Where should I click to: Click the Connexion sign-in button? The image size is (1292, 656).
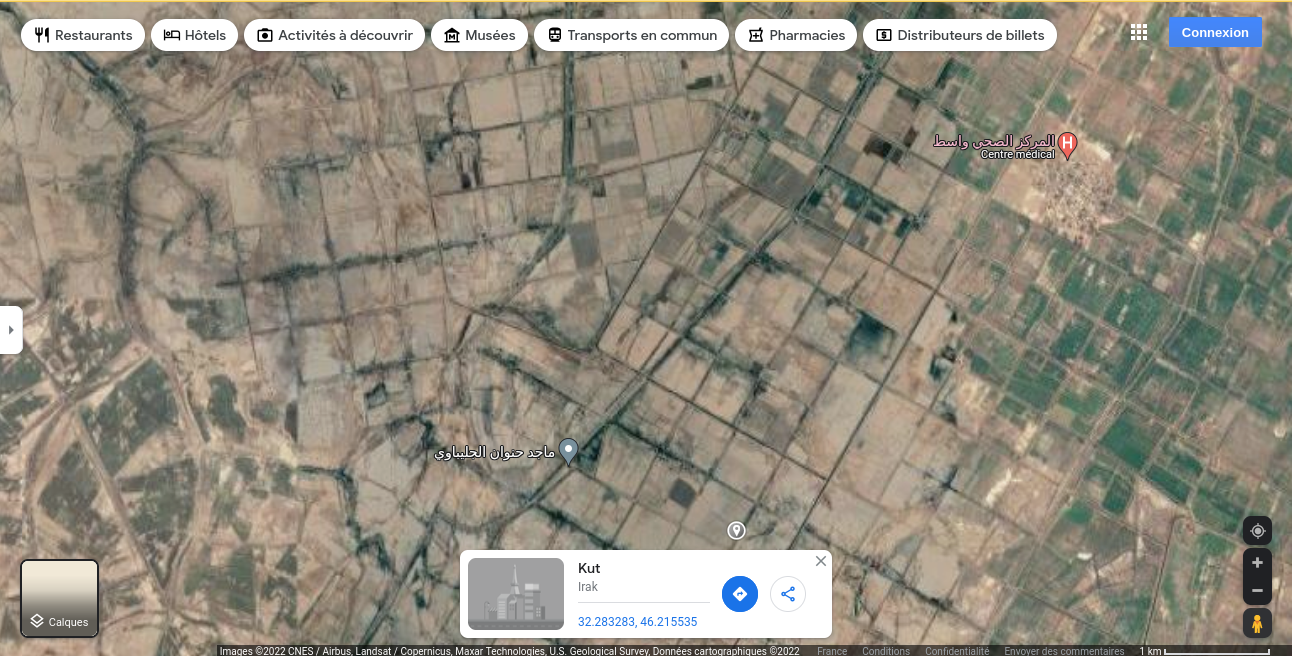click(1215, 33)
